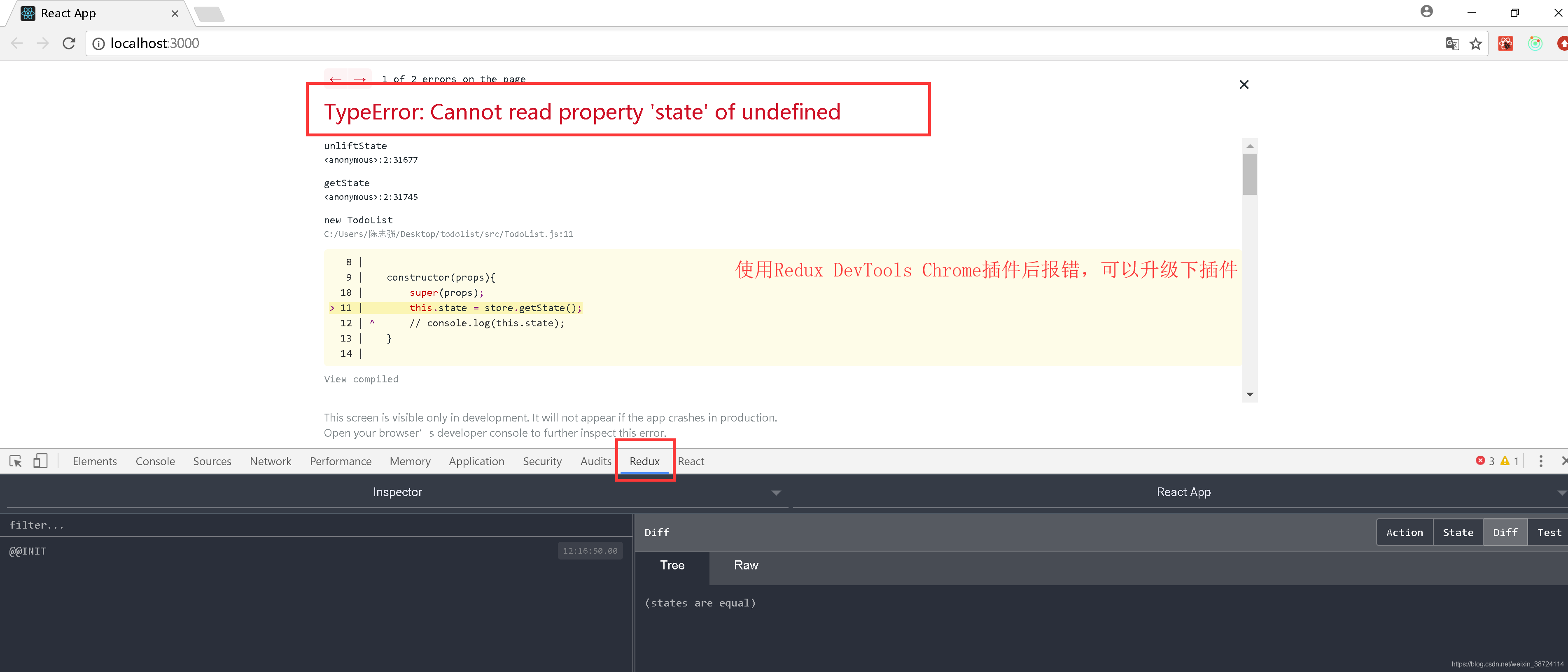
Task: Click the yellow warning count badge
Action: (x=1510, y=461)
